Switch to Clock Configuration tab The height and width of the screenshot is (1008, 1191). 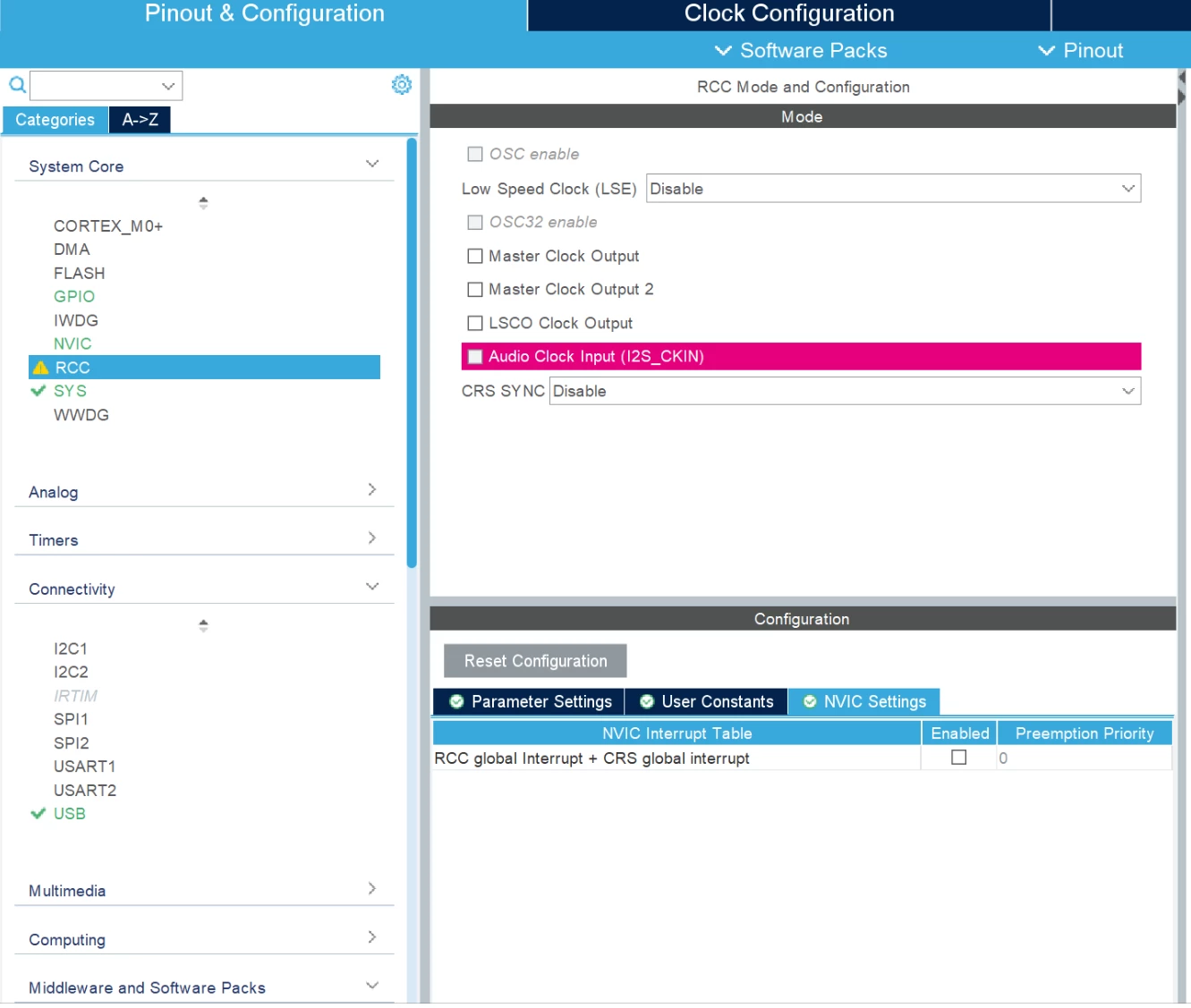(x=789, y=14)
